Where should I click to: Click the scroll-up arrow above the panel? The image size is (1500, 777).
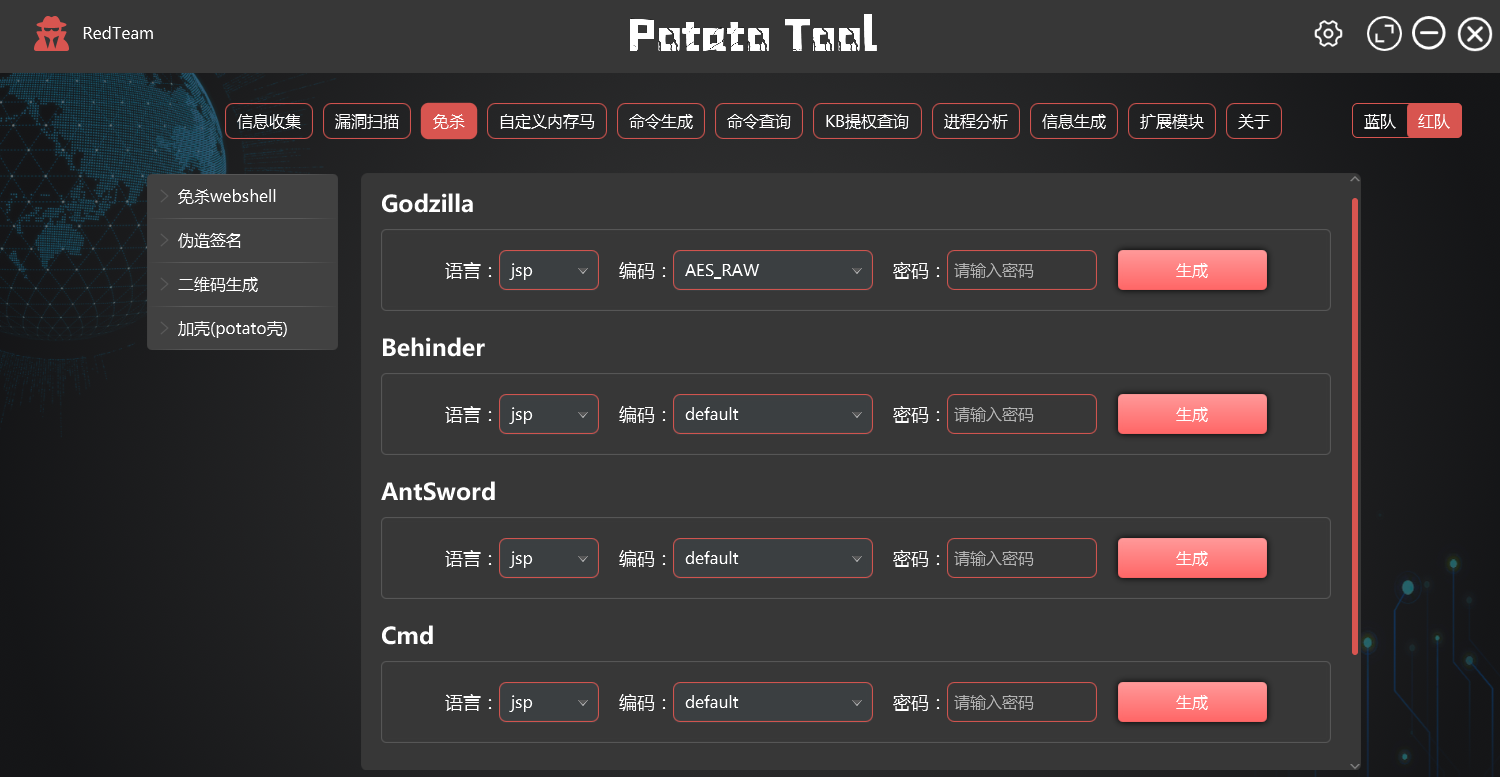click(x=1355, y=180)
